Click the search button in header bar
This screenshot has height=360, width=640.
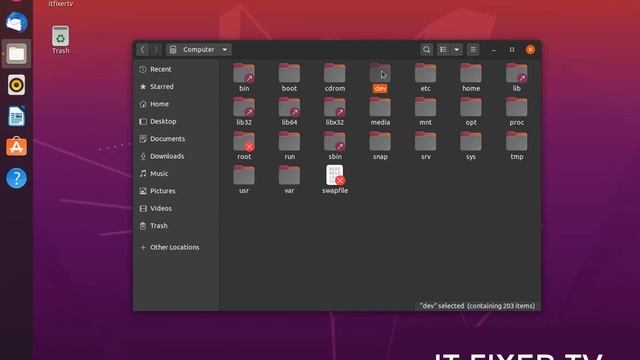click(427, 50)
